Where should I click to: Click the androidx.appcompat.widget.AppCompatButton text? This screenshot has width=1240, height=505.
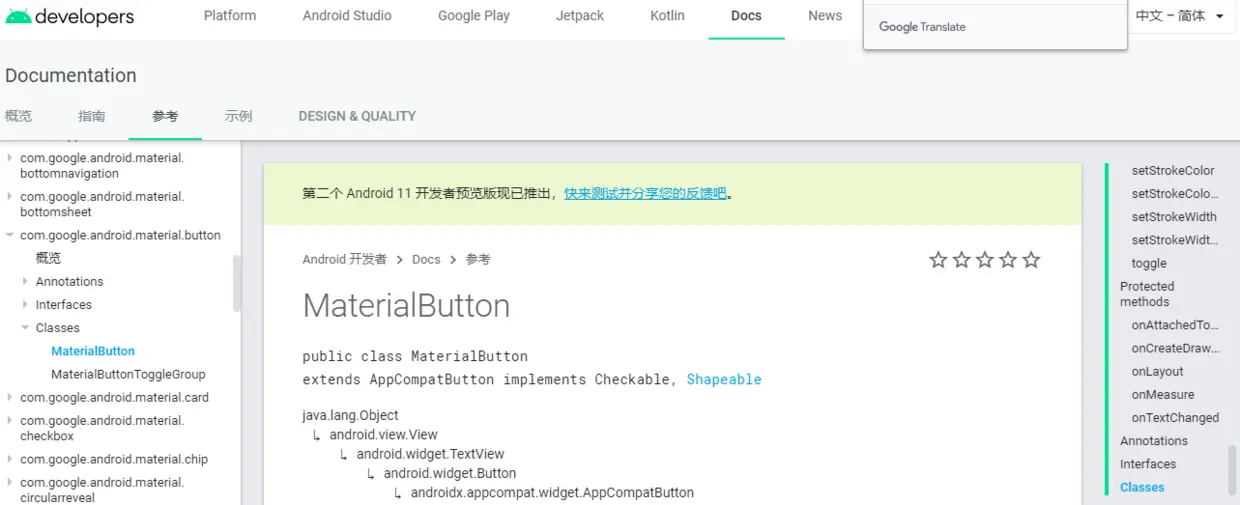pos(552,493)
